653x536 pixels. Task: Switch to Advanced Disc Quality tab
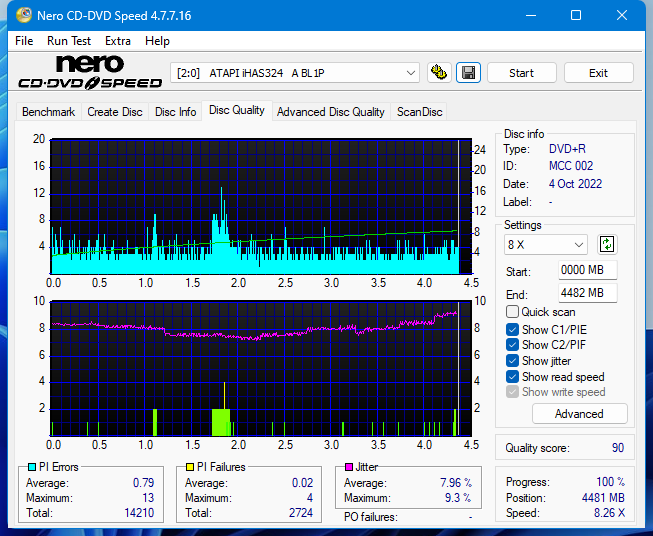[331, 112]
